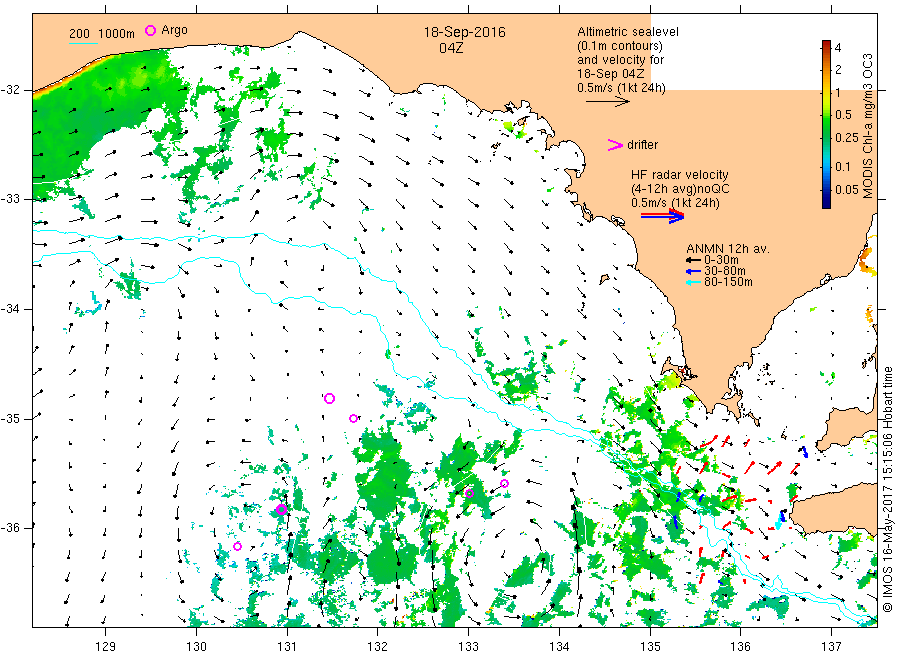Click the '30-80m' depth label
The height and width of the screenshot is (660, 900).
pos(725,271)
